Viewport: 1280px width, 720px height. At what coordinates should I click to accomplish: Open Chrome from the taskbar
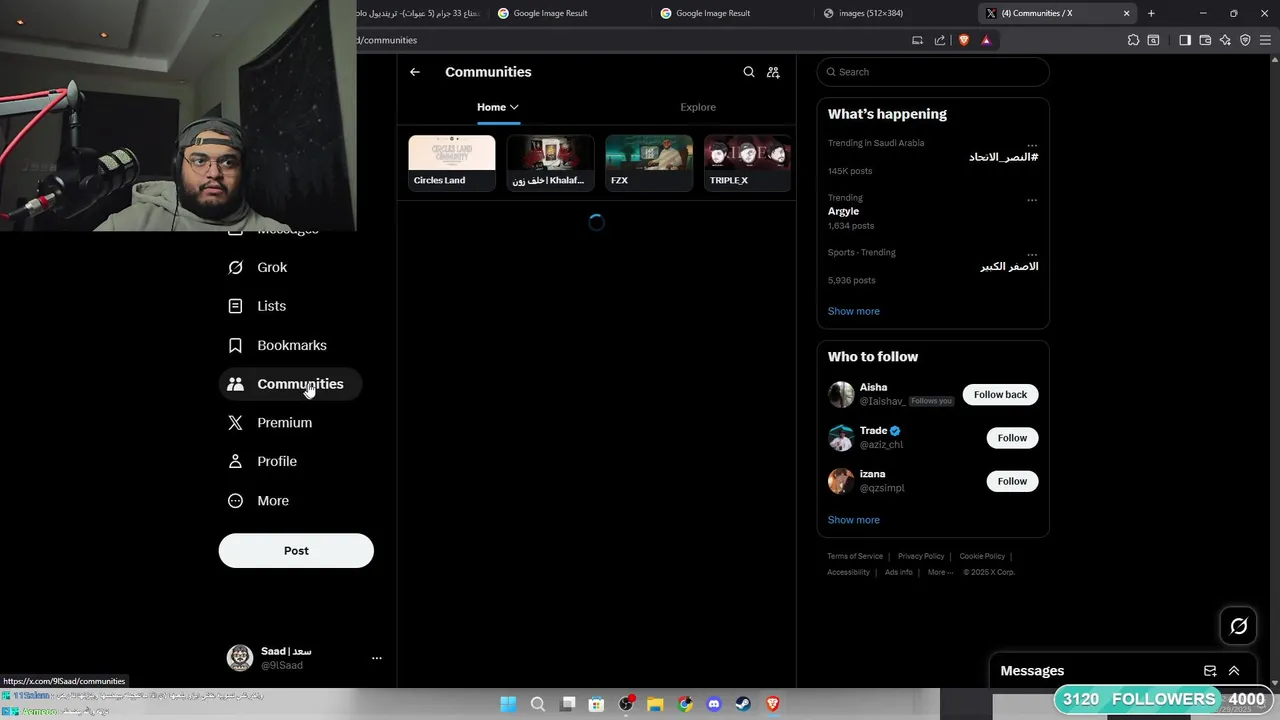[685, 704]
